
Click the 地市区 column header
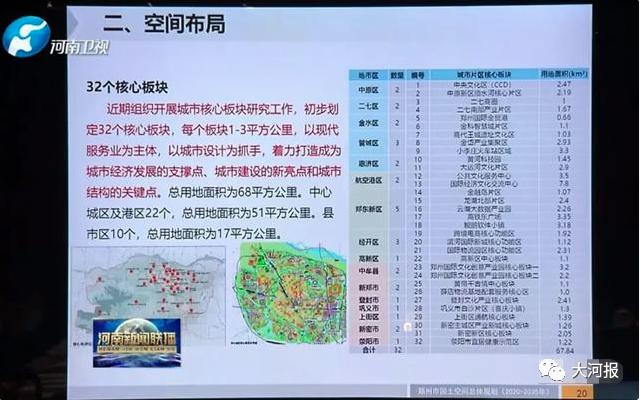369,75
